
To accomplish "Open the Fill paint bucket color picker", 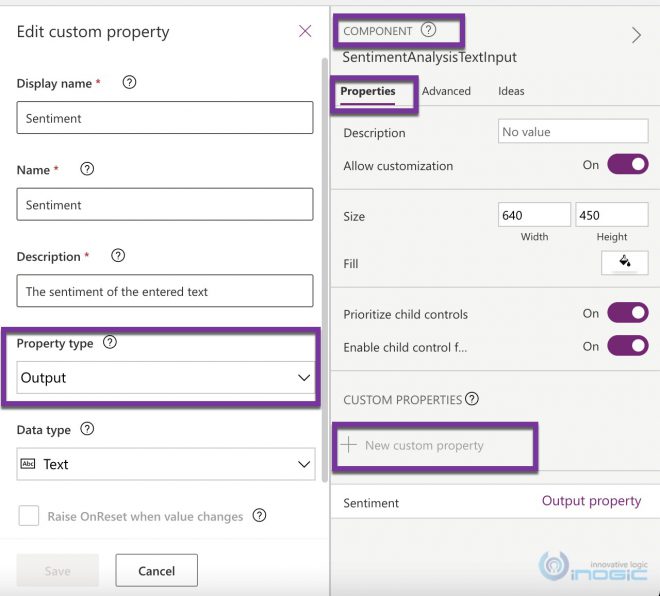I will coord(625,263).
